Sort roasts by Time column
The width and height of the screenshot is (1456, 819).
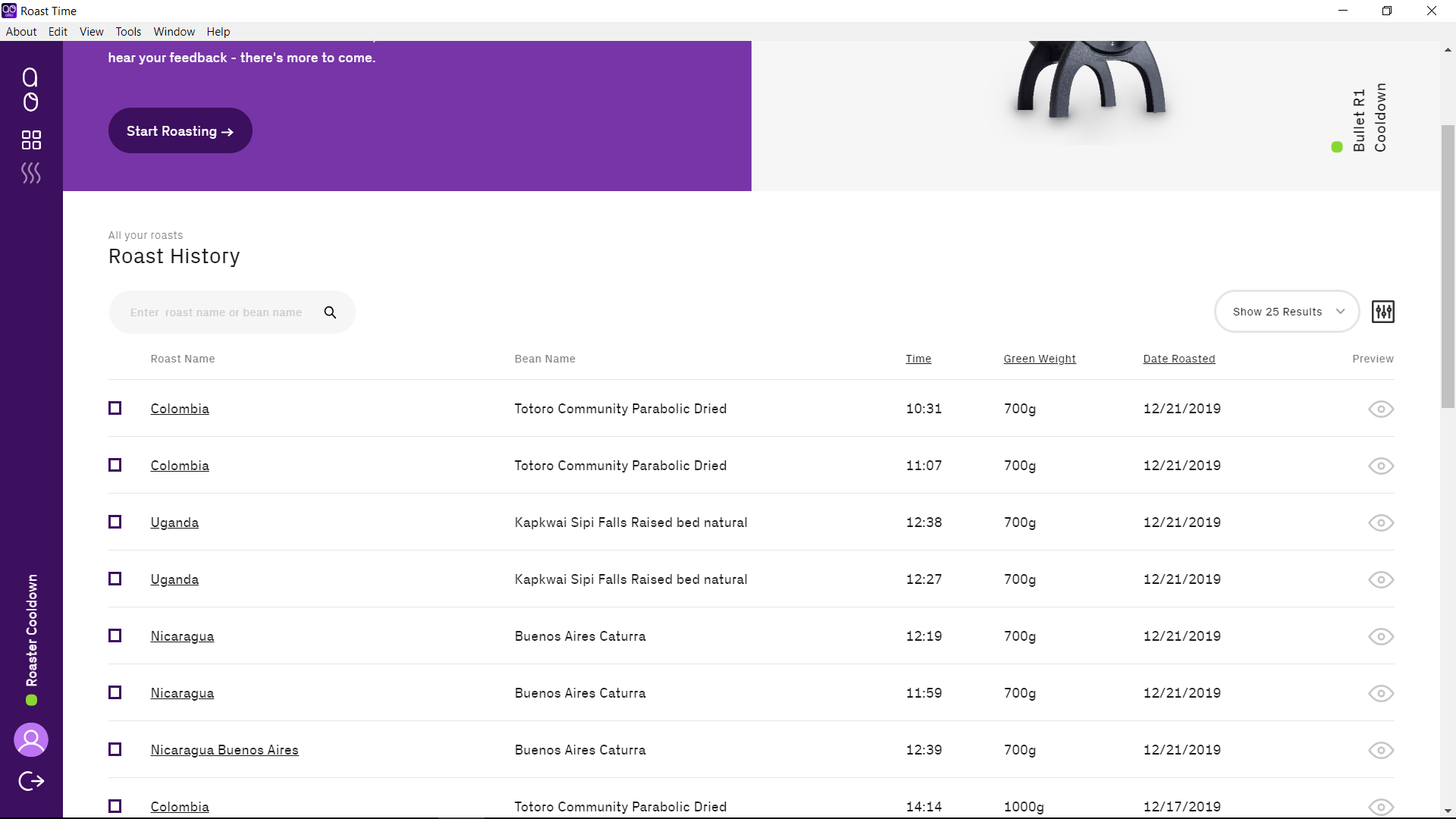(918, 359)
